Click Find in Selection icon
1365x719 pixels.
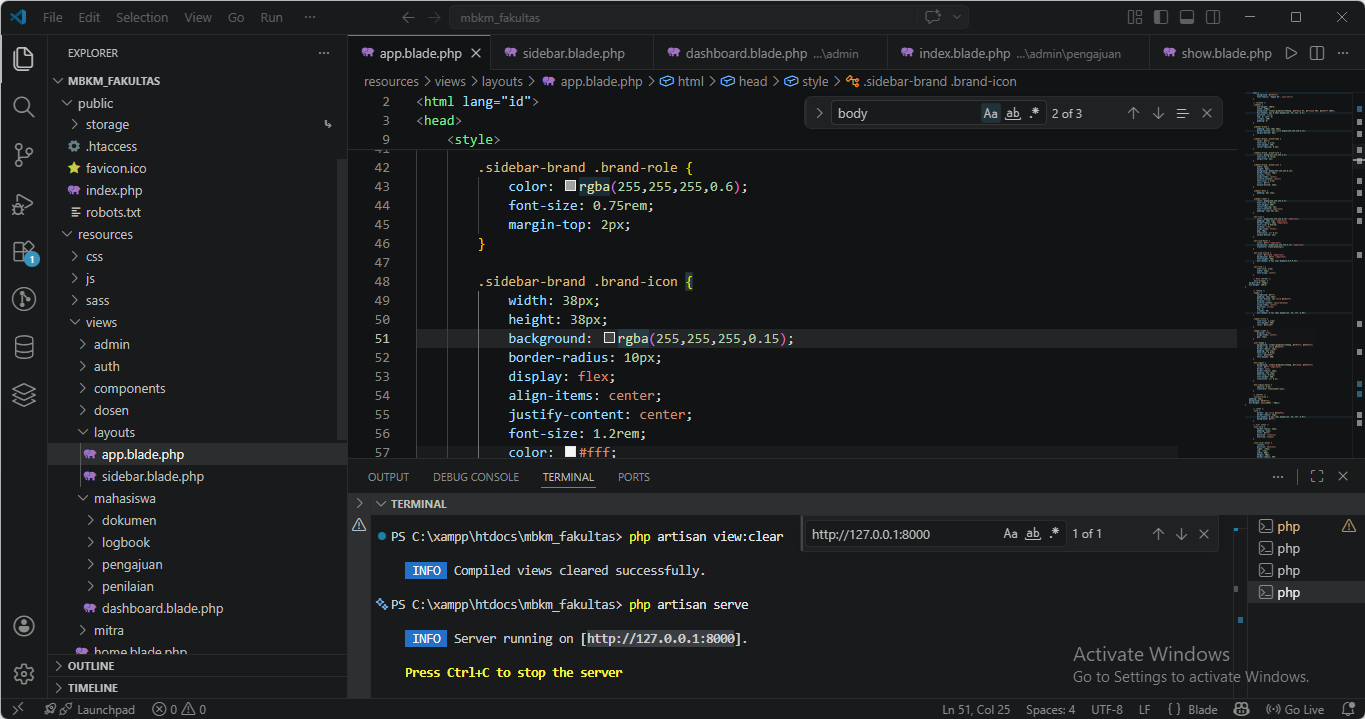1182,113
